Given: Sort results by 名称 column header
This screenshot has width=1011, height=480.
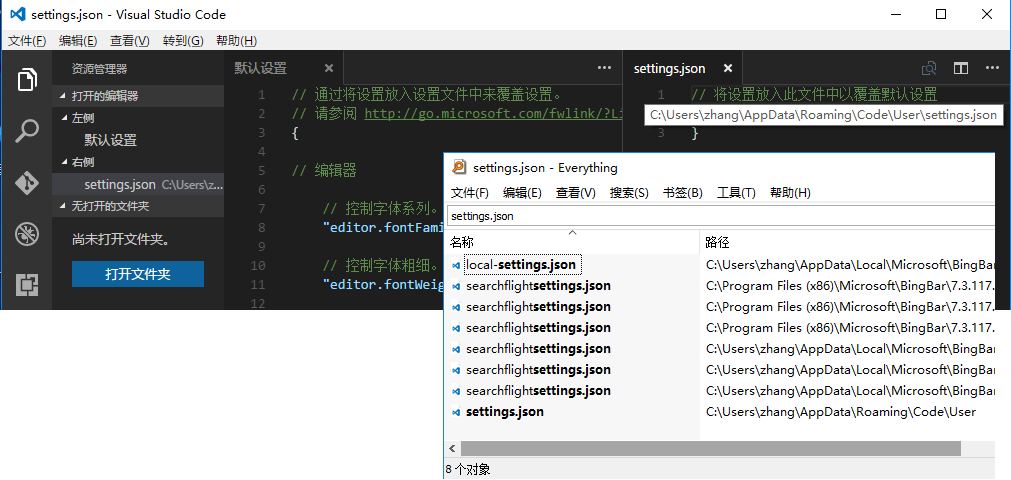Looking at the screenshot, I should point(573,243).
